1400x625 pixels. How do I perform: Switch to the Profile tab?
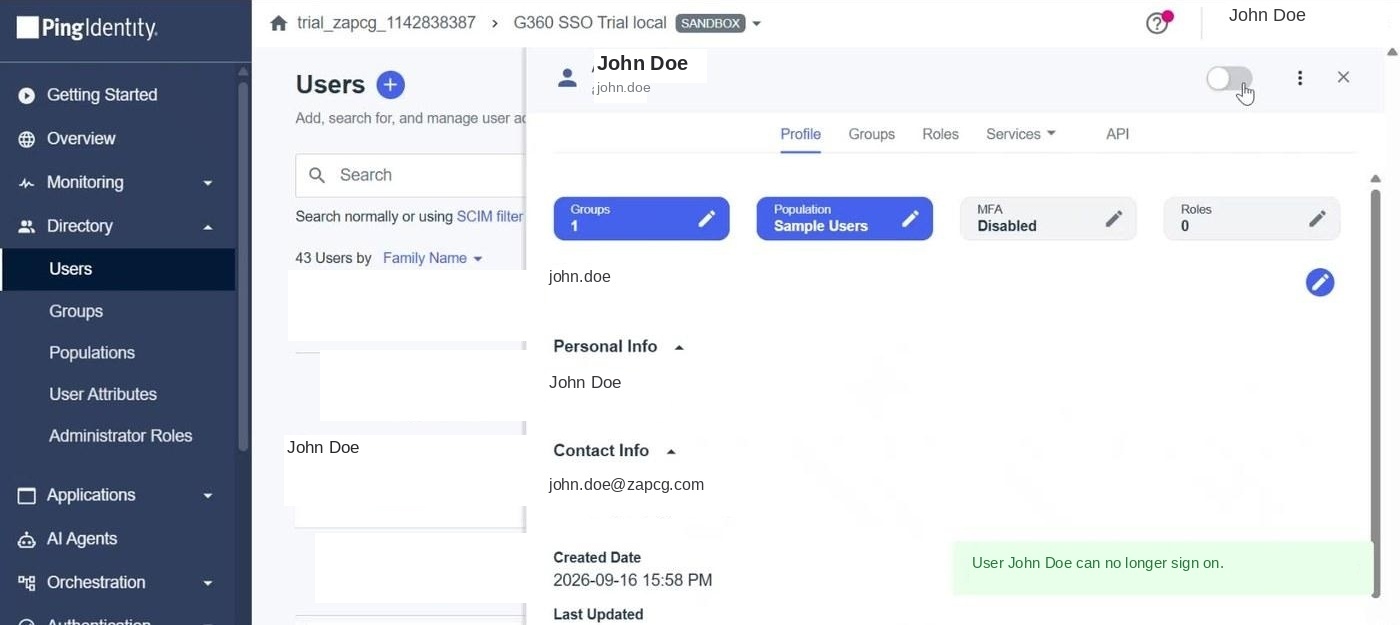click(x=800, y=134)
